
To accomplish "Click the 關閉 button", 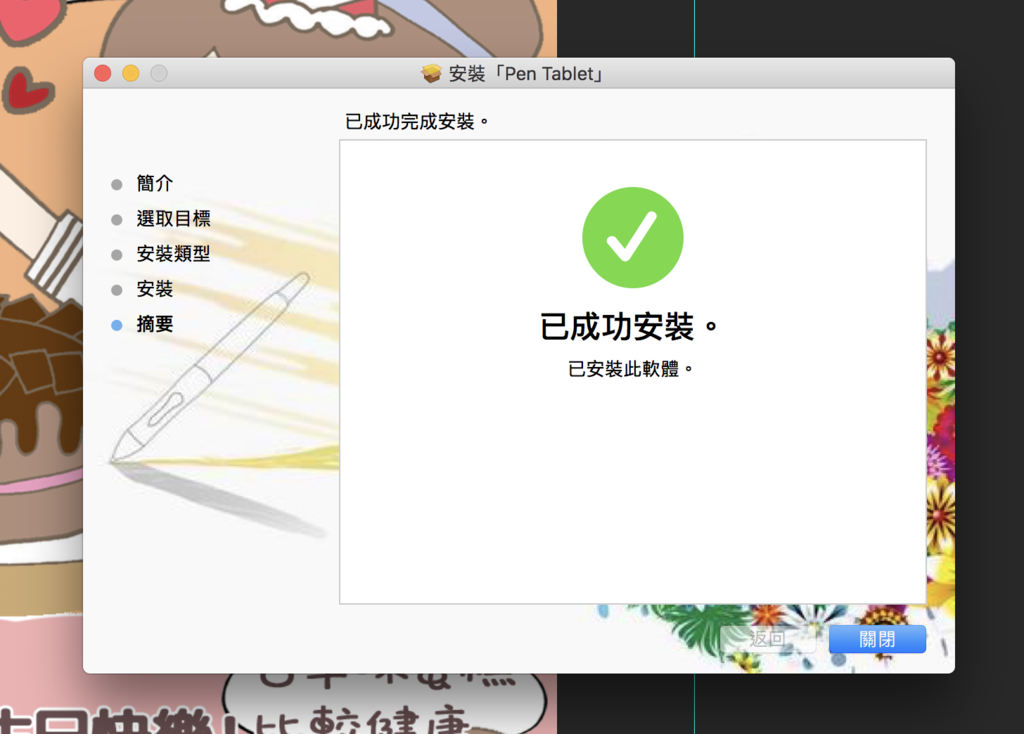I will pos(876,638).
